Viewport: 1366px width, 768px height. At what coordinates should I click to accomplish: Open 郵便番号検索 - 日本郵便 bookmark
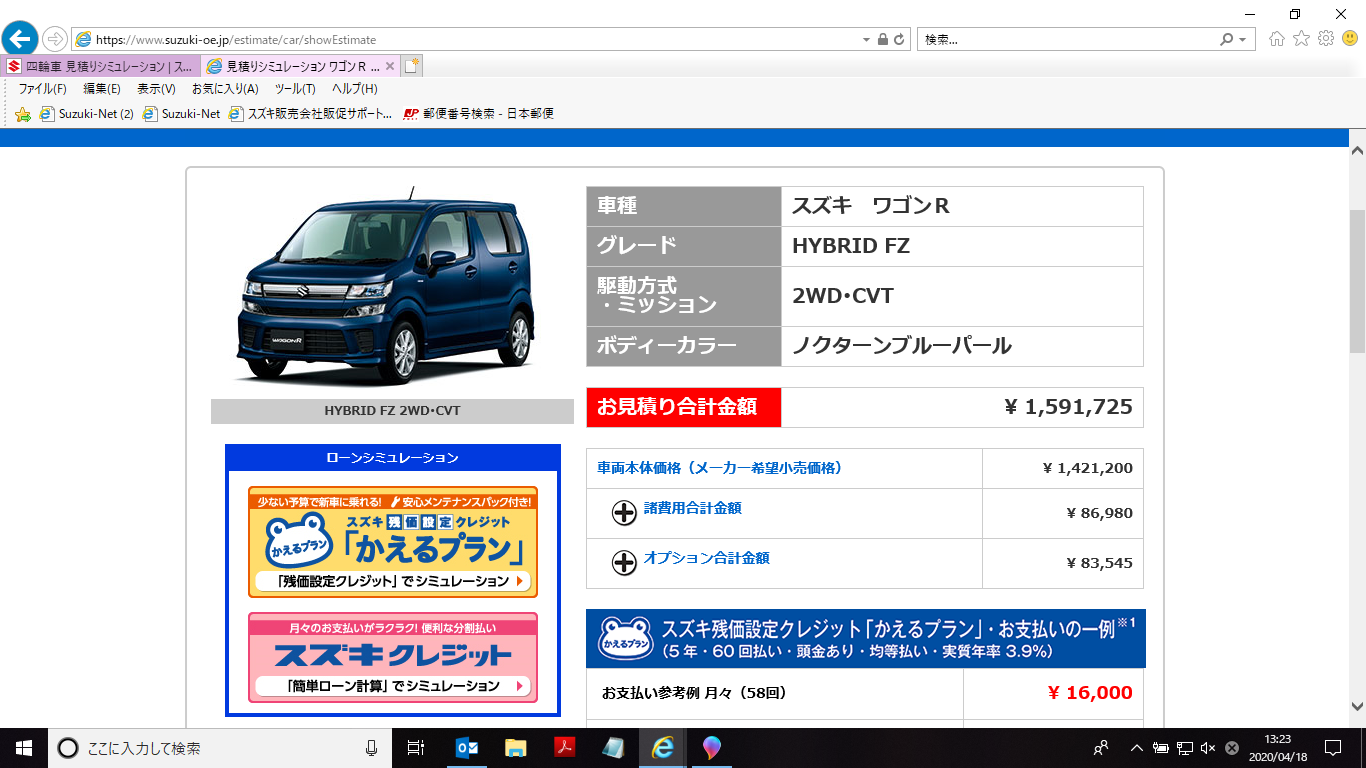coord(478,114)
